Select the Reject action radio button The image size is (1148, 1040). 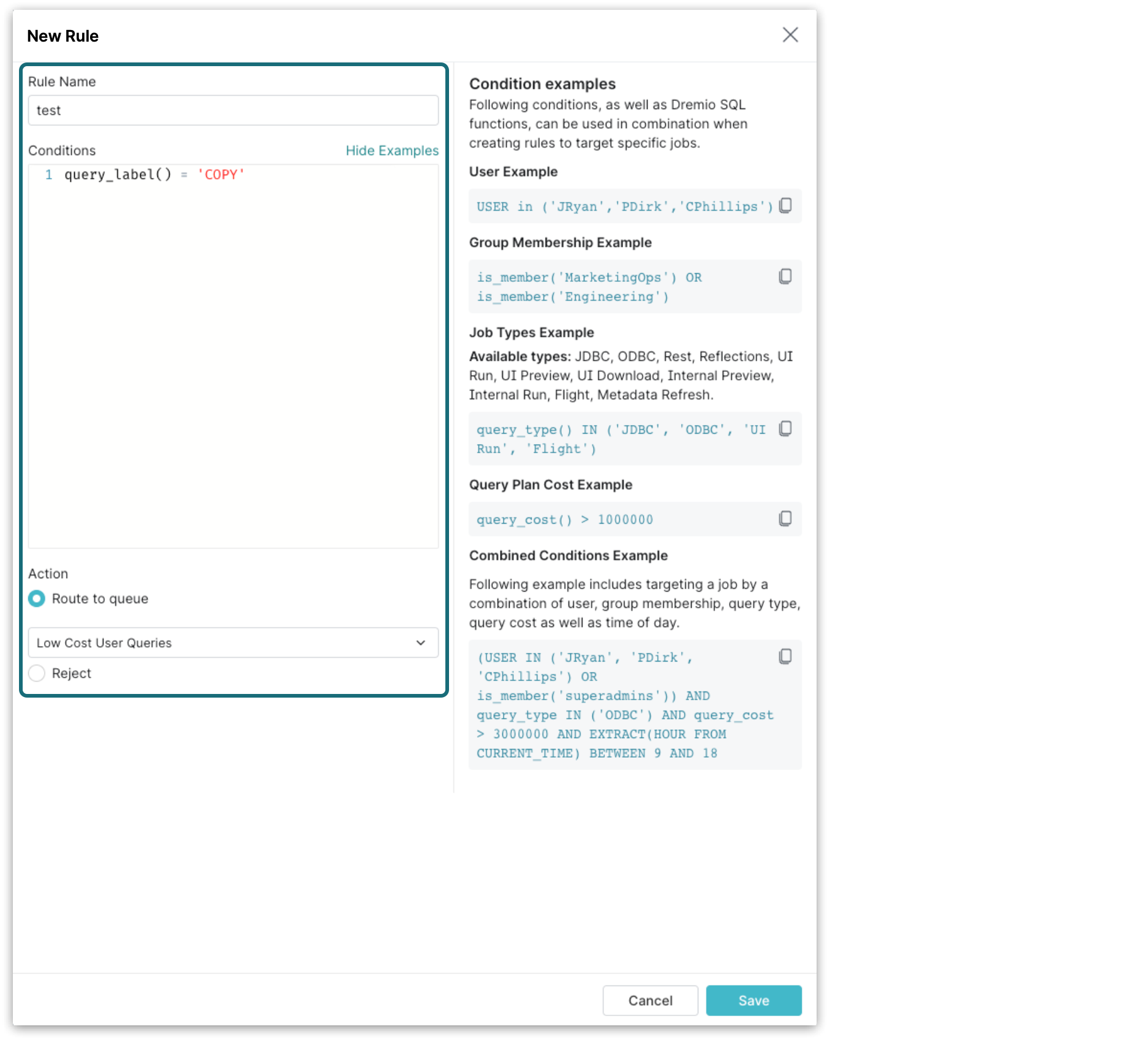[x=37, y=673]
